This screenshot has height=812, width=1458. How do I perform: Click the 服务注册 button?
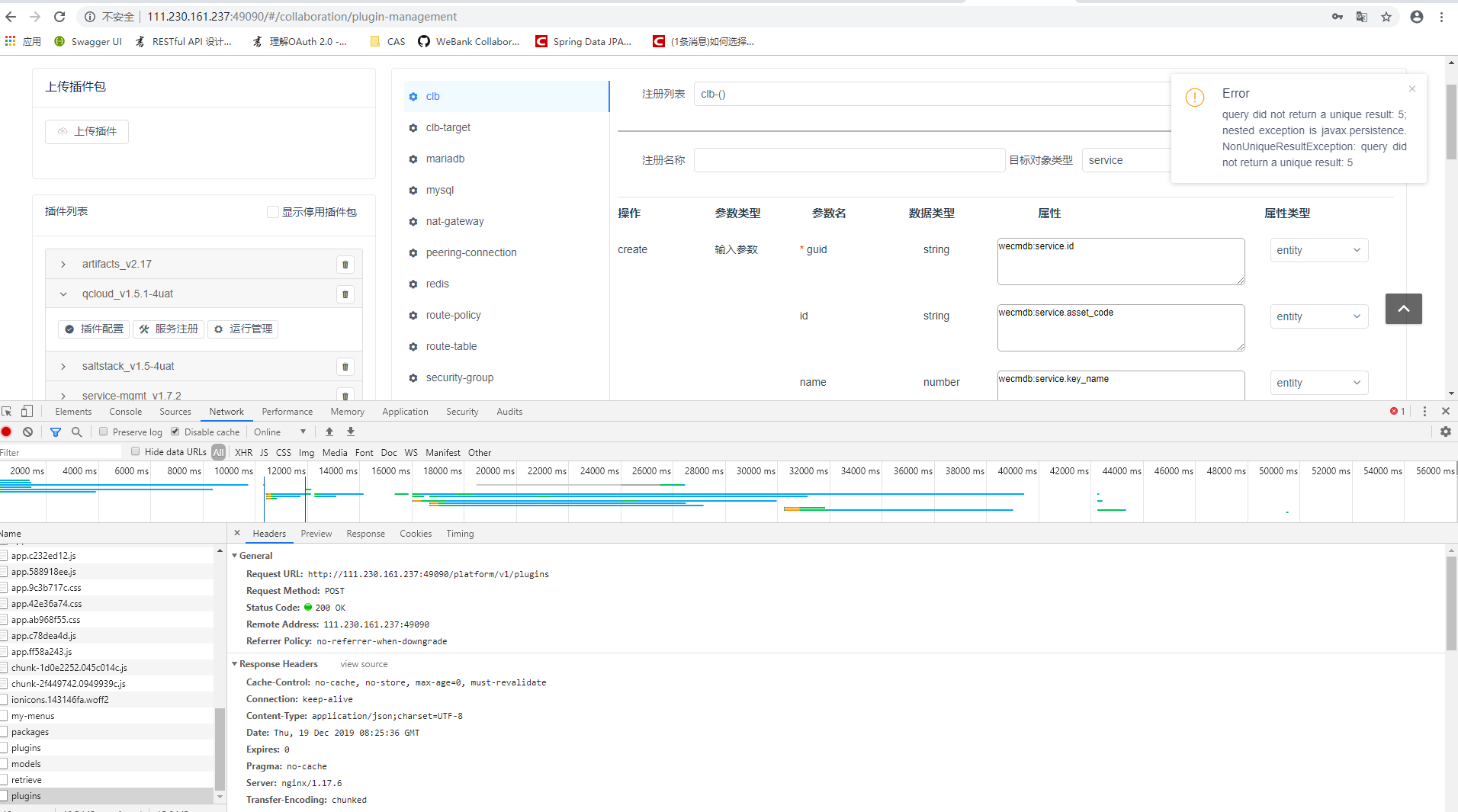pos(169,329)
